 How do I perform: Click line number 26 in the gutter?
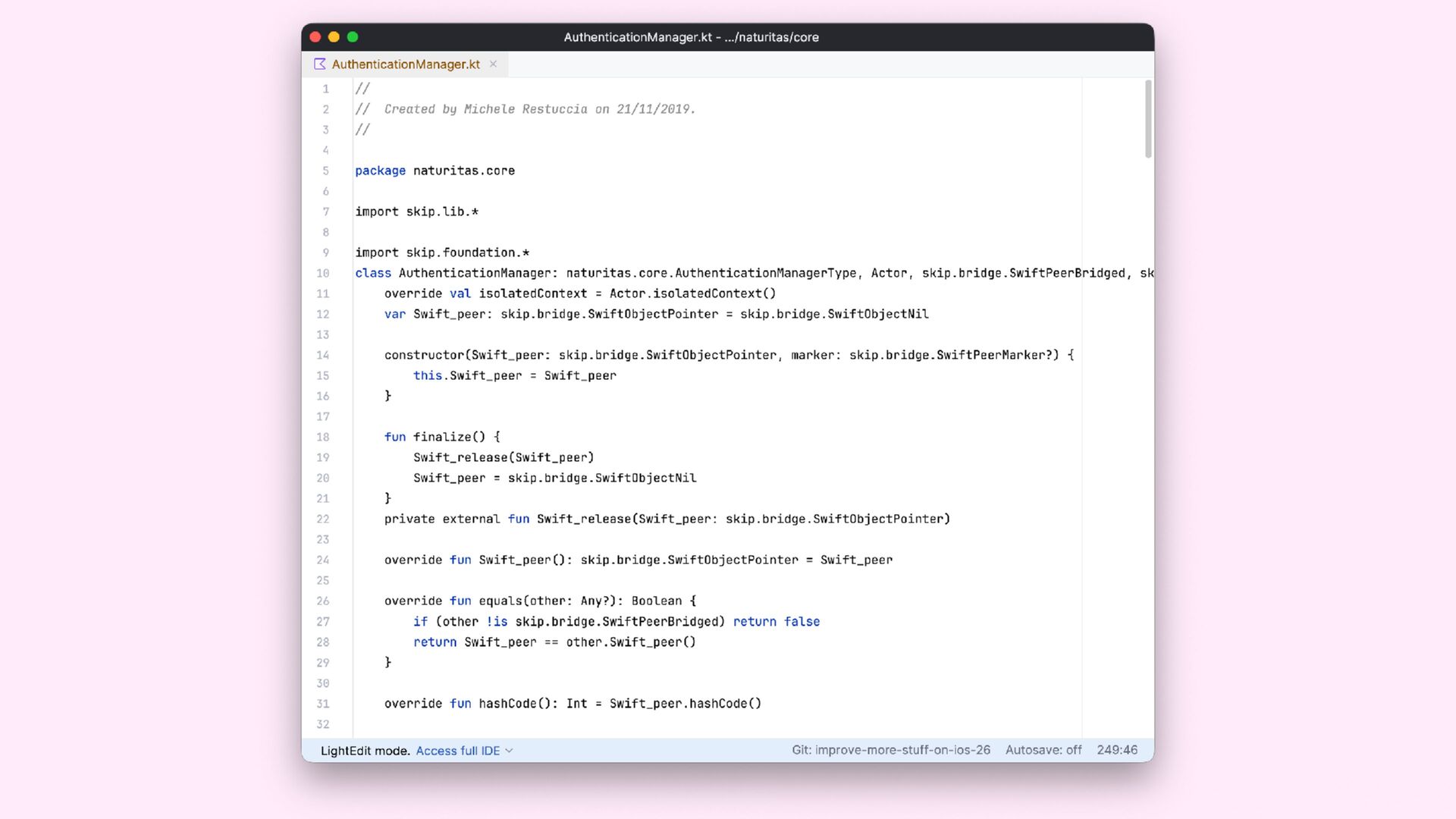[x=323, y=601]
